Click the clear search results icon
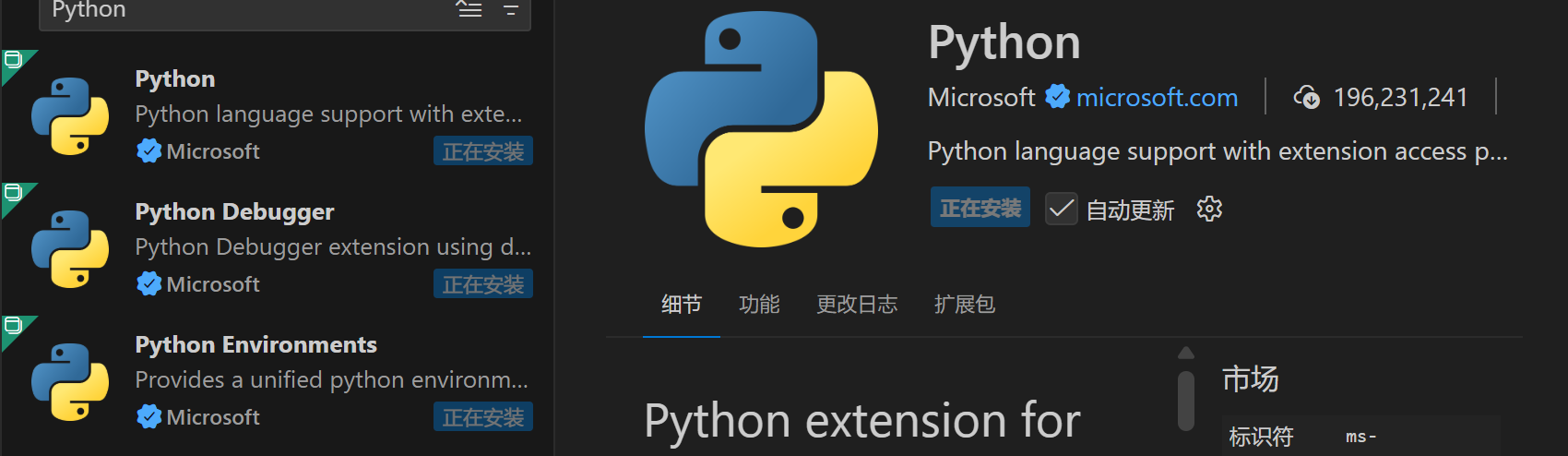This screenshot has height=456, width=1568. 469,9
